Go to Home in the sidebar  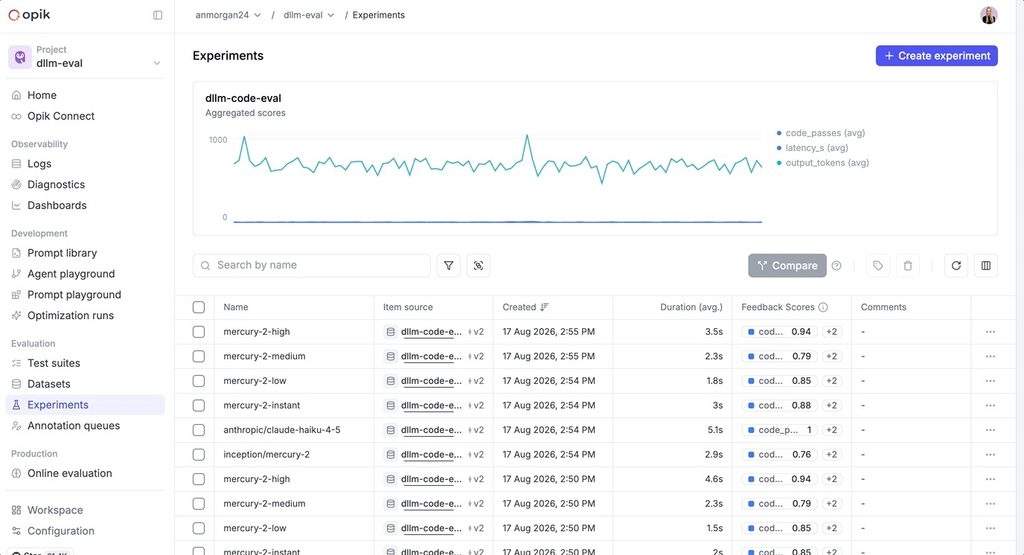click(x=85, y=95)
